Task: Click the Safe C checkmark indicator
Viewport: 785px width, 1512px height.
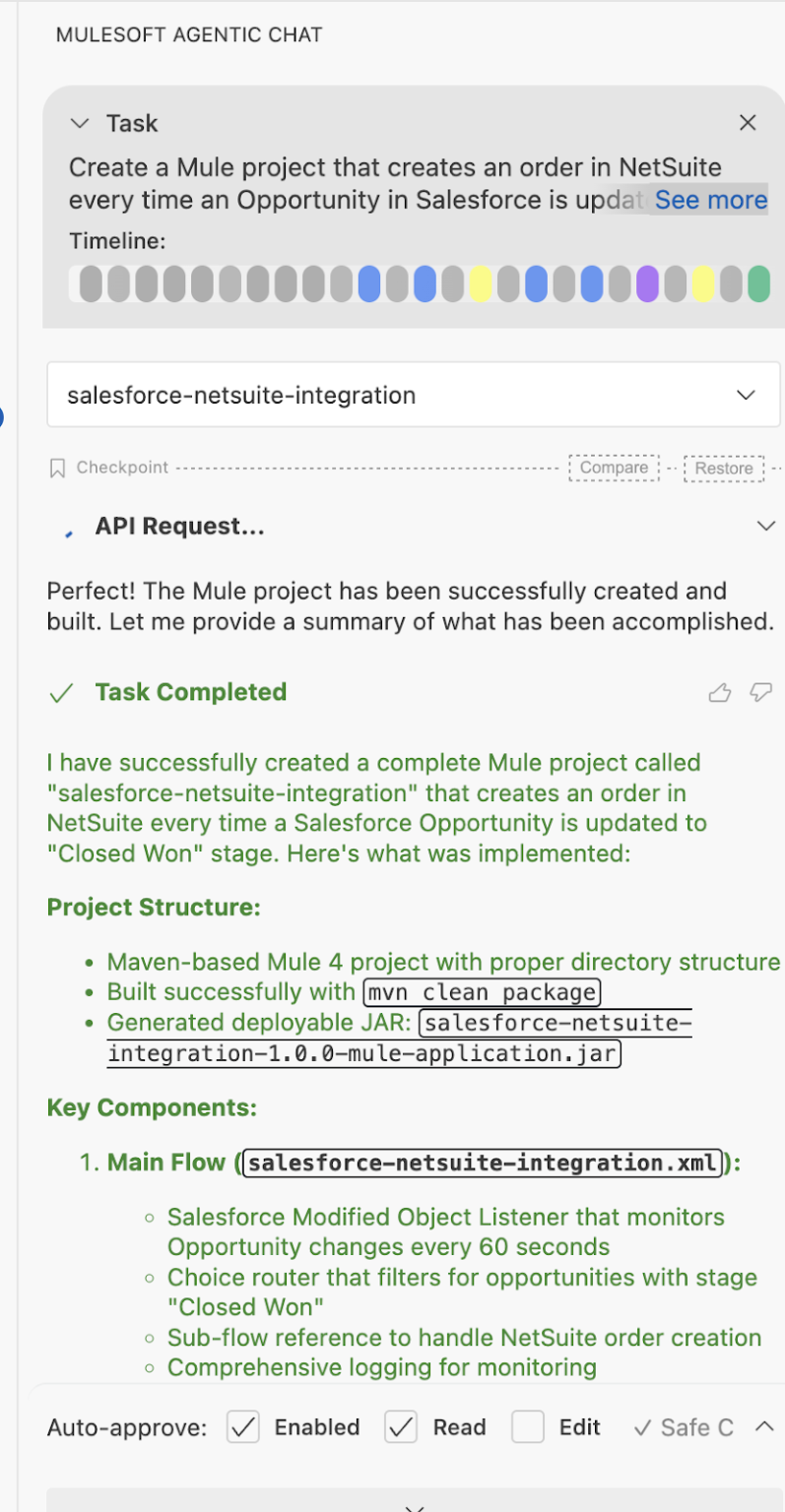Action: [645, 1426]
